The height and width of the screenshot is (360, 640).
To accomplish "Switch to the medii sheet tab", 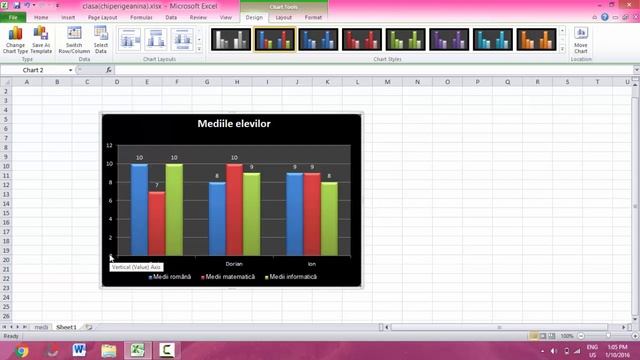I will pos(41,327).
